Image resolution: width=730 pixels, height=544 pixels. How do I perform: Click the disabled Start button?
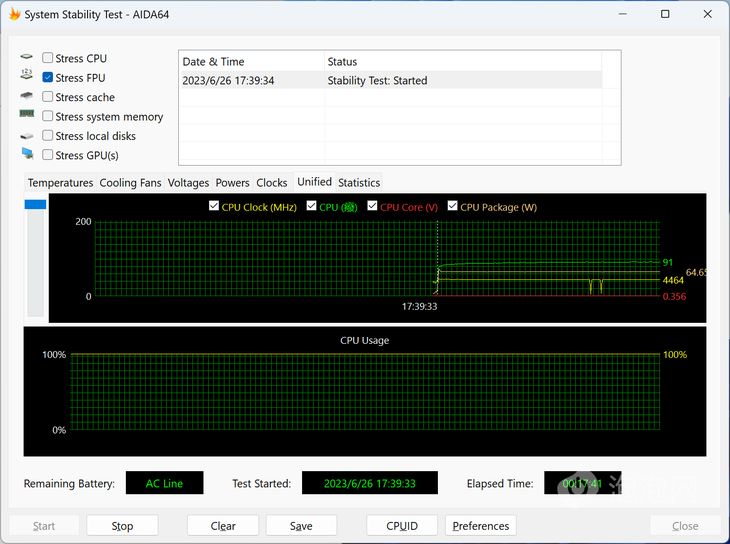tap(44, 526)
